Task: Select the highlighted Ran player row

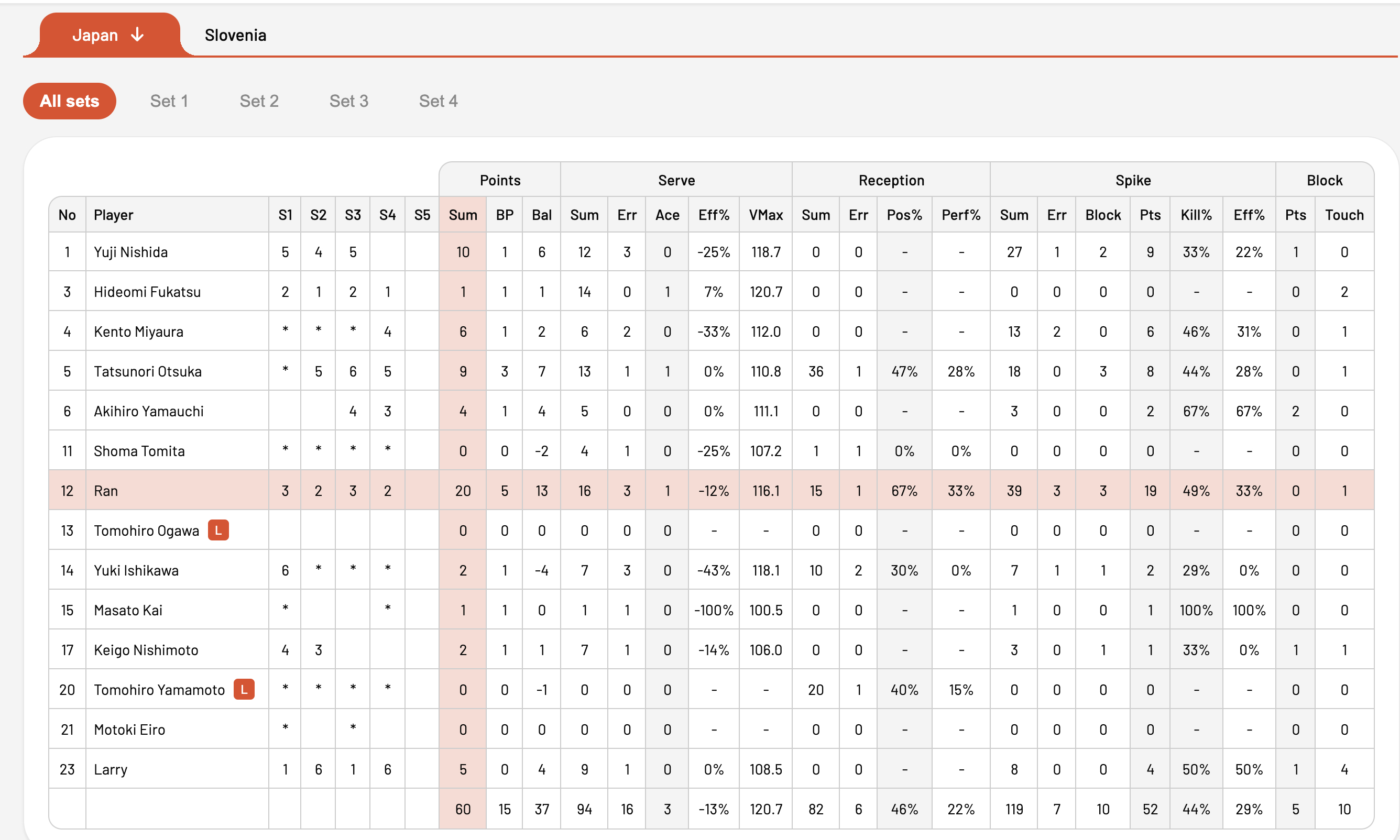Action: pos(712,490)
